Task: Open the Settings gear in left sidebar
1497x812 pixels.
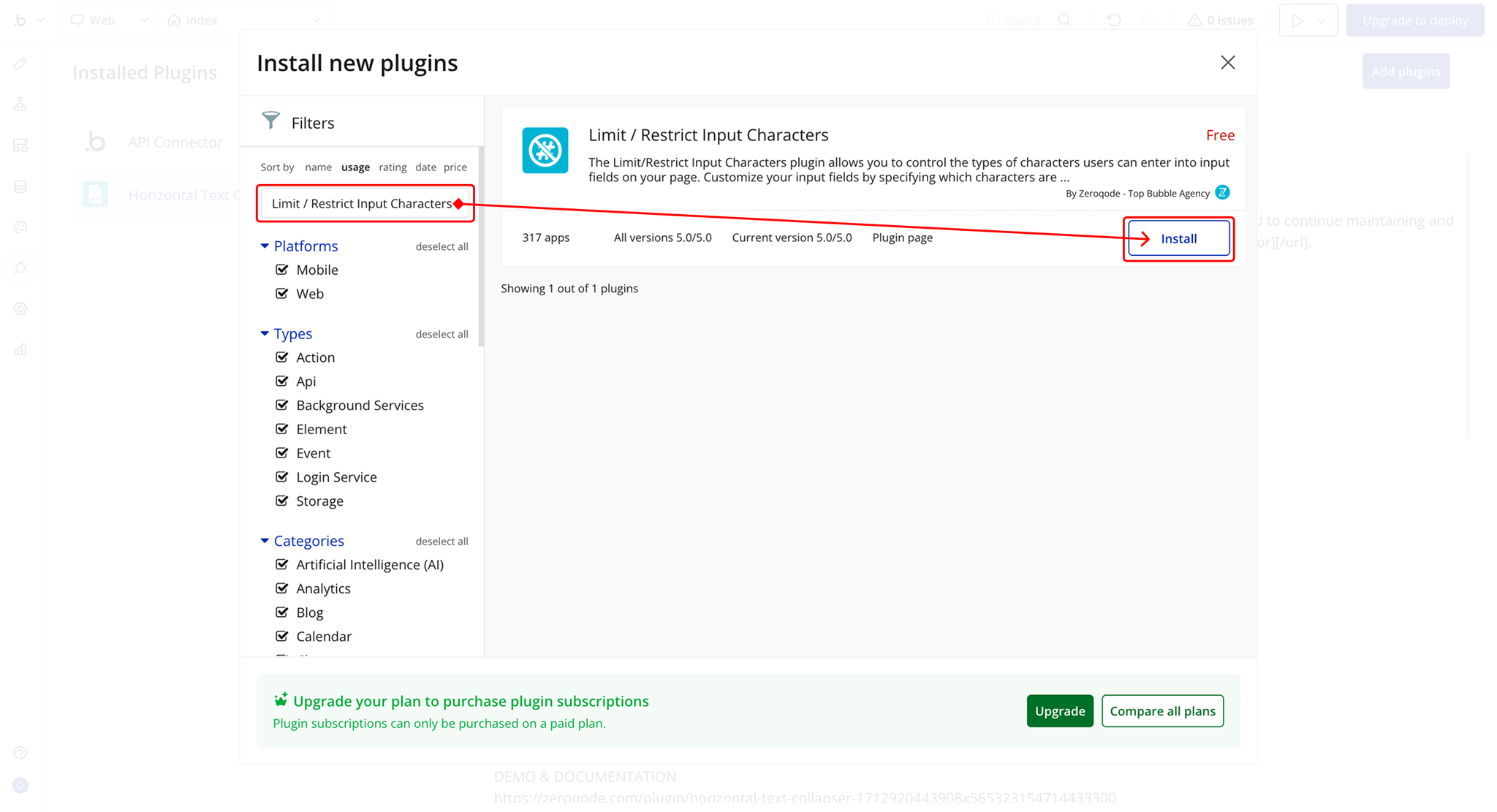Action: pos(20,309)
